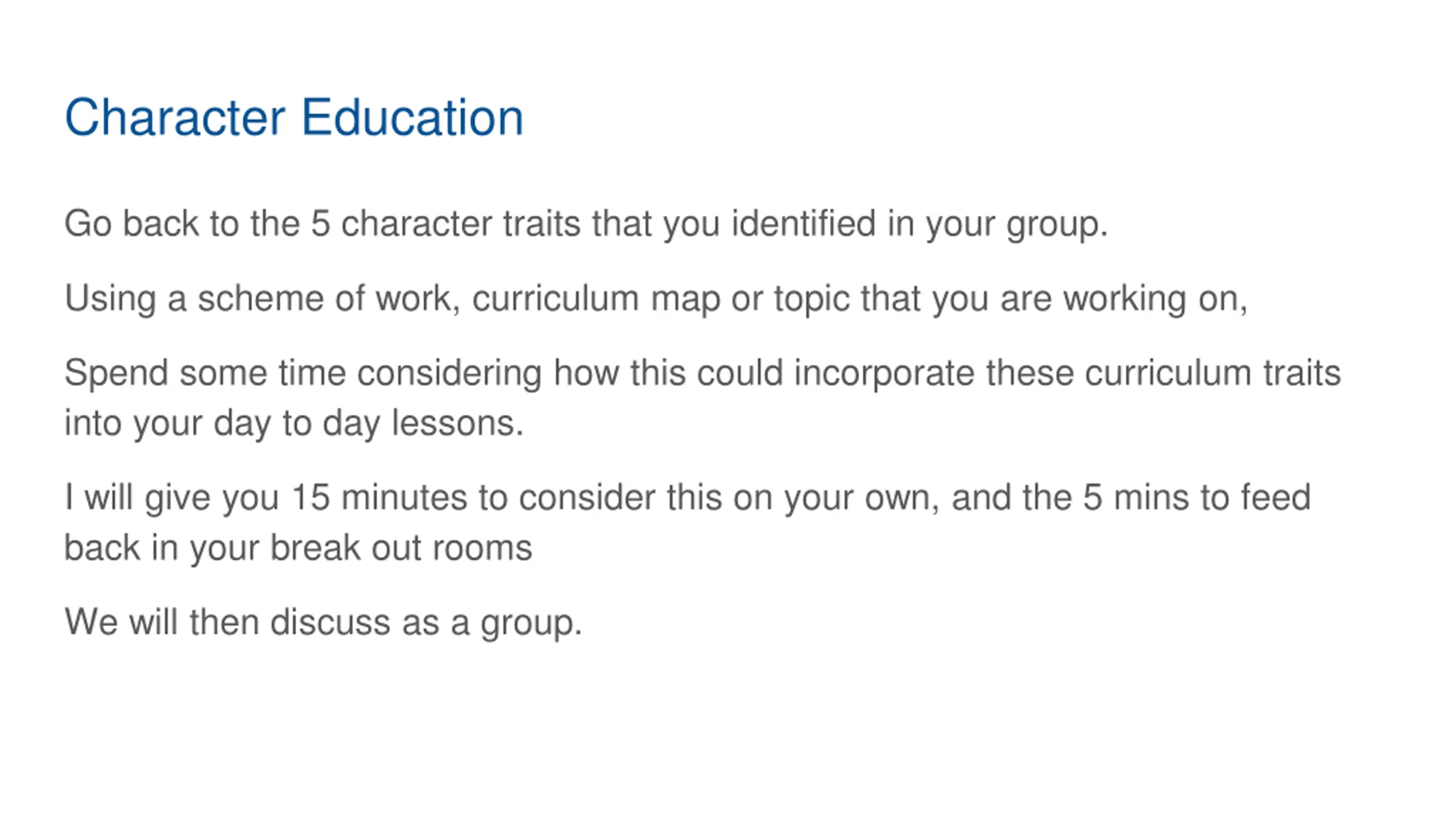
Task: Click the line 'We will then discuss as a group.'
Action: click(x=324, y=623)
